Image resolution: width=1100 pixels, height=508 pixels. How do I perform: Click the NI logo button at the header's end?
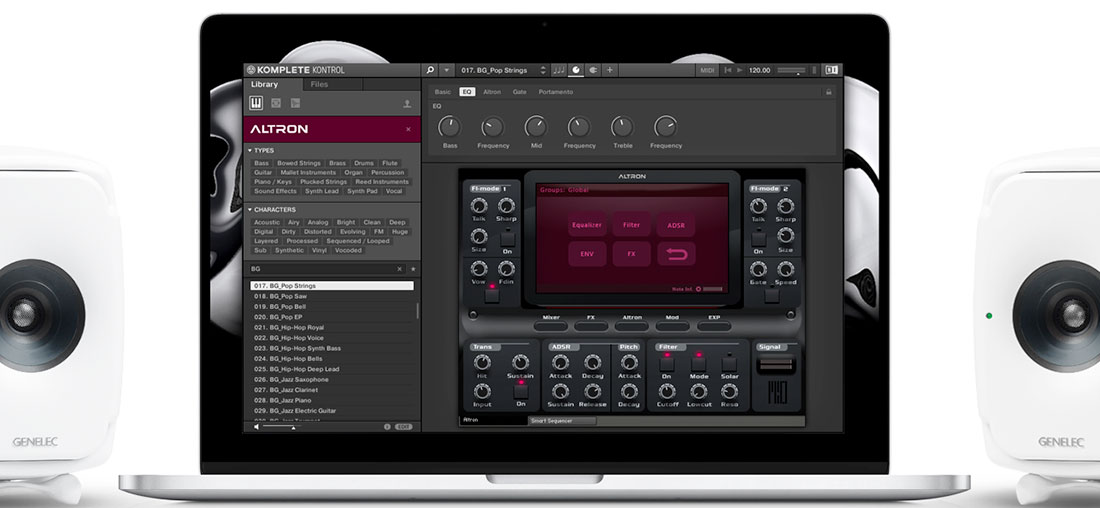(x=831, y=70)
